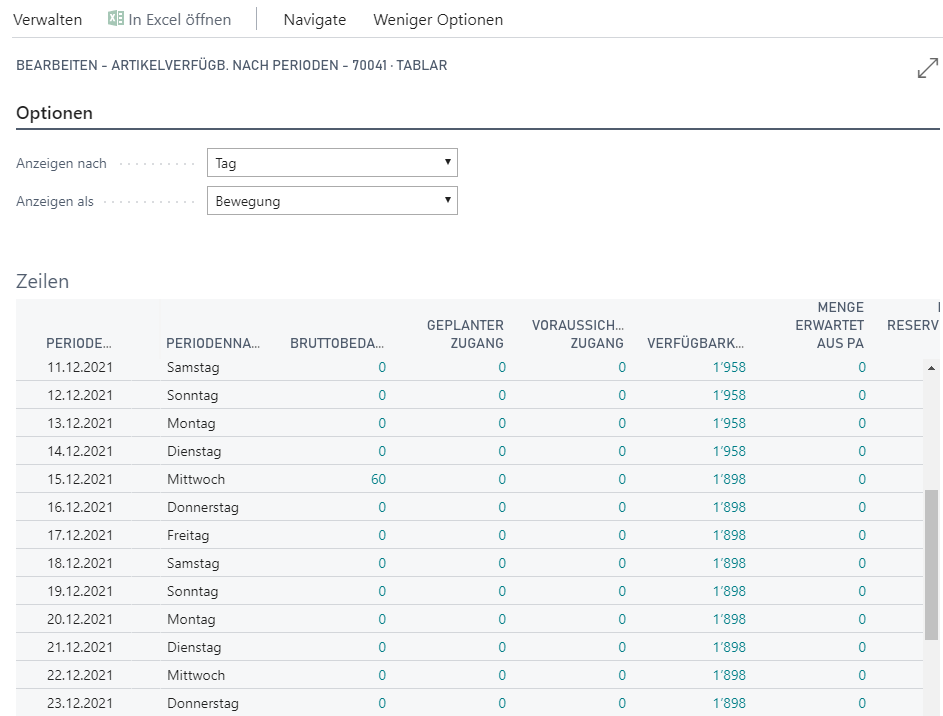Screen dimensions: 943x716
Task: Click the Excel icon beside In Excel öffnen
Action: tap(115, 19)
